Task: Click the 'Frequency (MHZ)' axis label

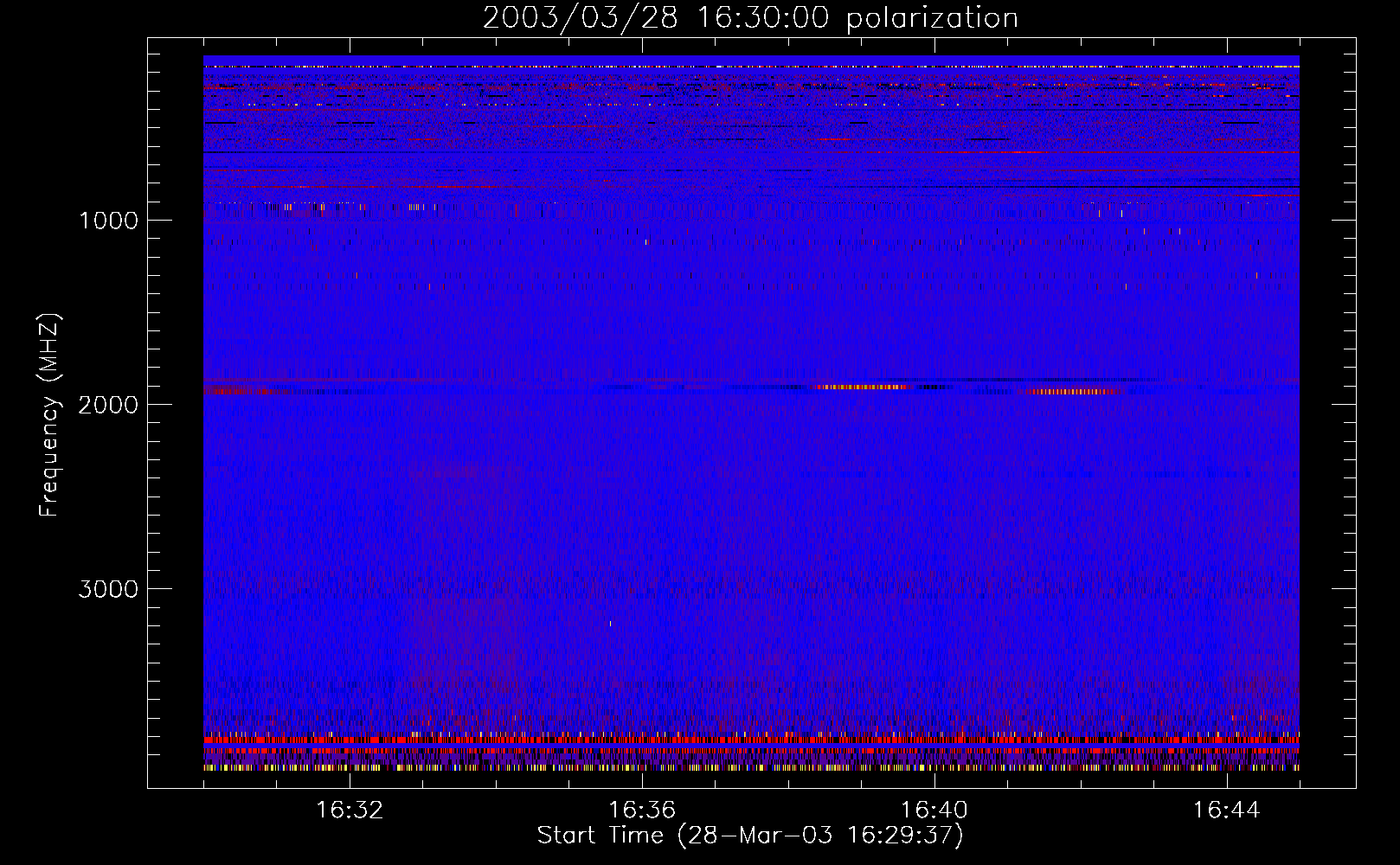Action: (x=49, y=414)
